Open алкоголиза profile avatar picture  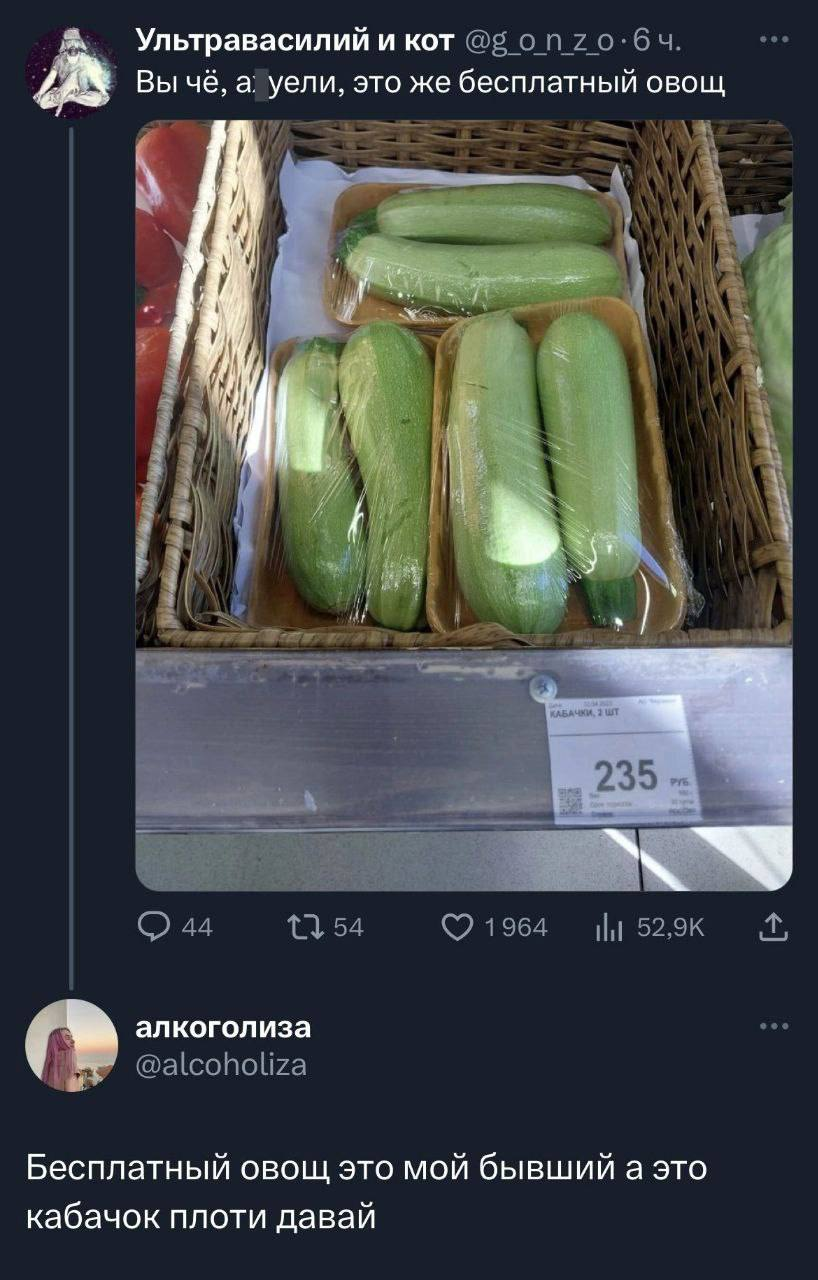click(71, 1045)
